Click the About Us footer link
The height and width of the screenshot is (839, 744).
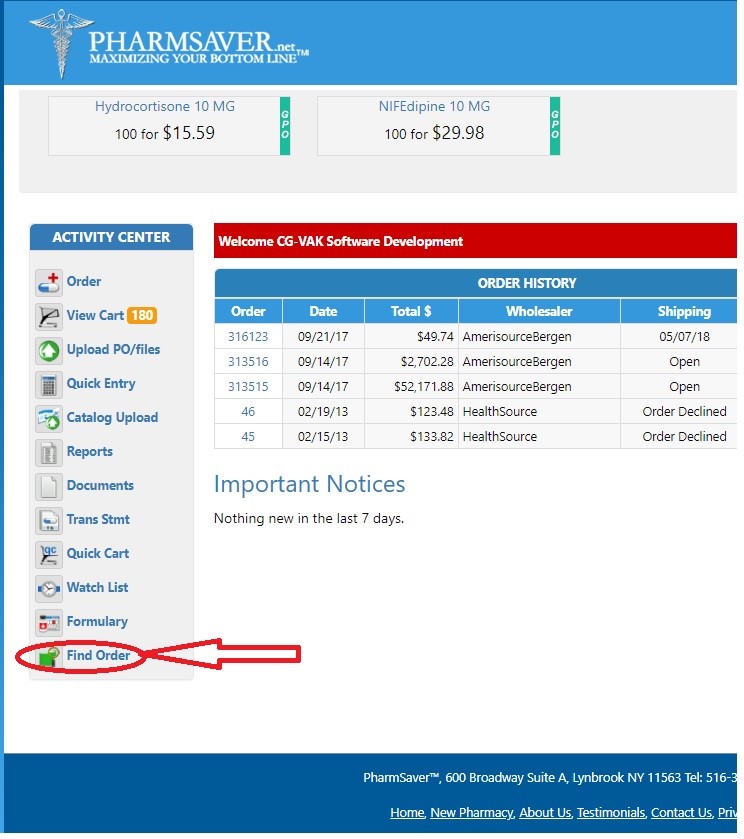tap(545, 813)
